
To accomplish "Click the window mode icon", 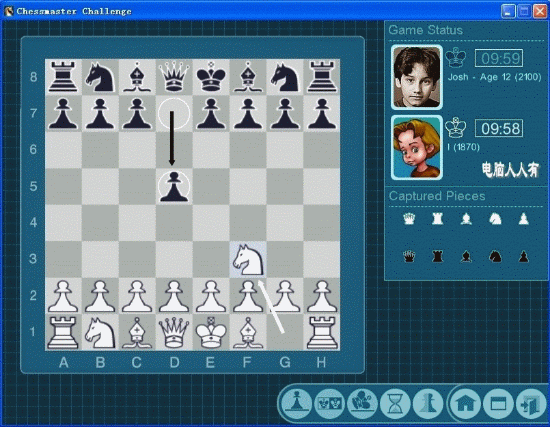I will [498, 404].
